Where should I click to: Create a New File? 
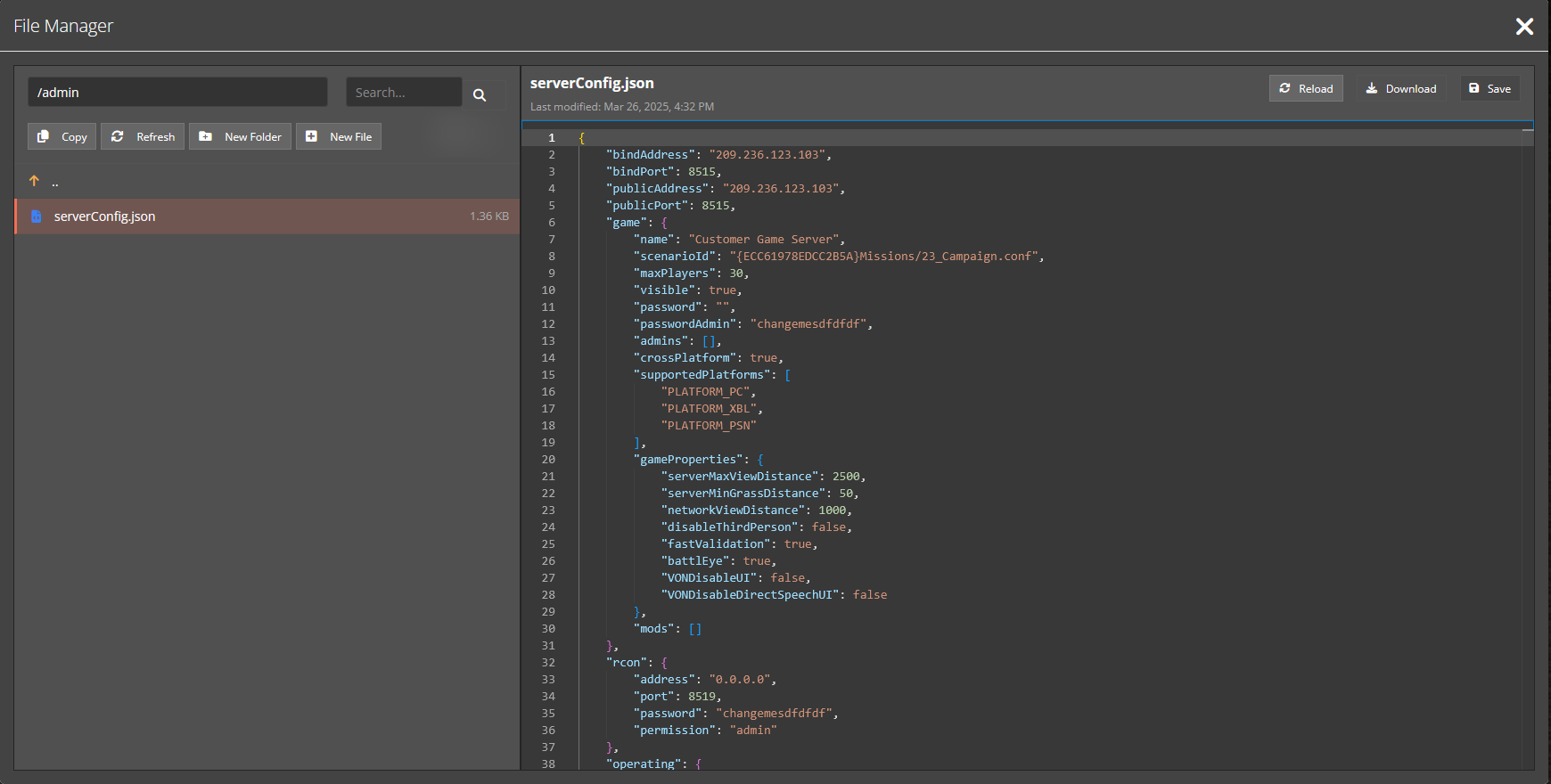[x=339, y=136]
